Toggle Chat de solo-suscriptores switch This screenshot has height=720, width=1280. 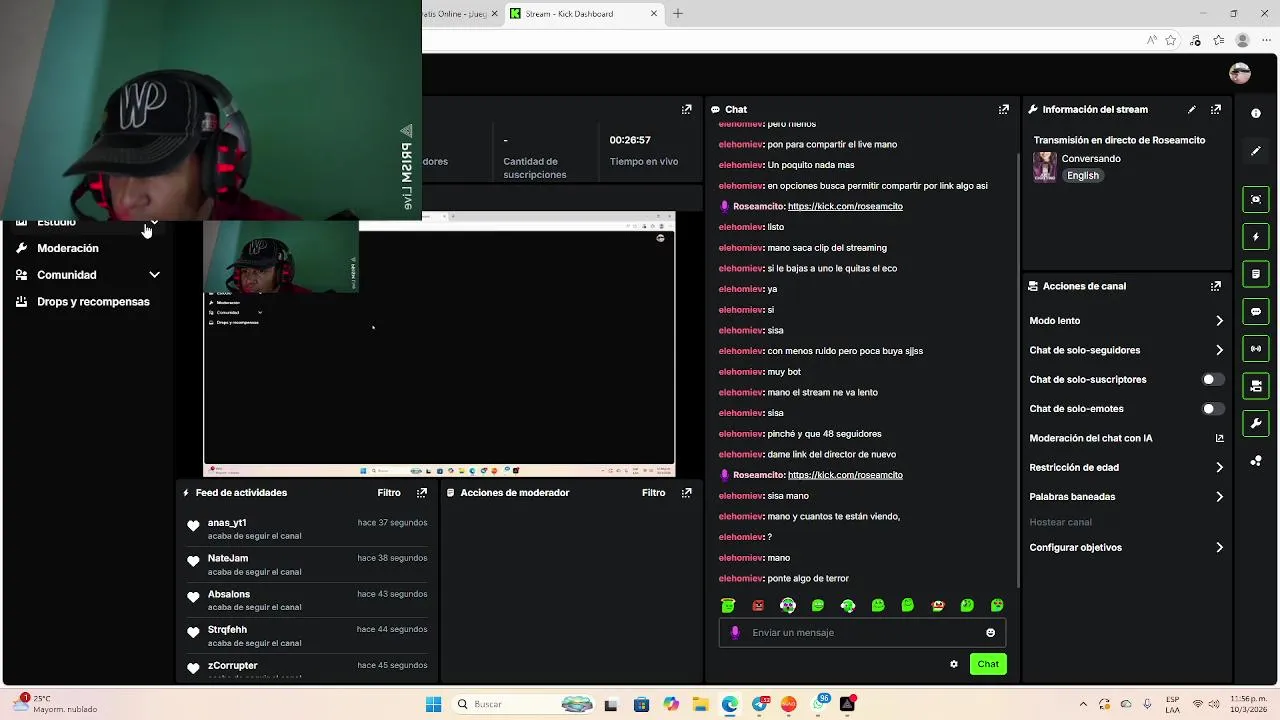[x=1212, y=380]
